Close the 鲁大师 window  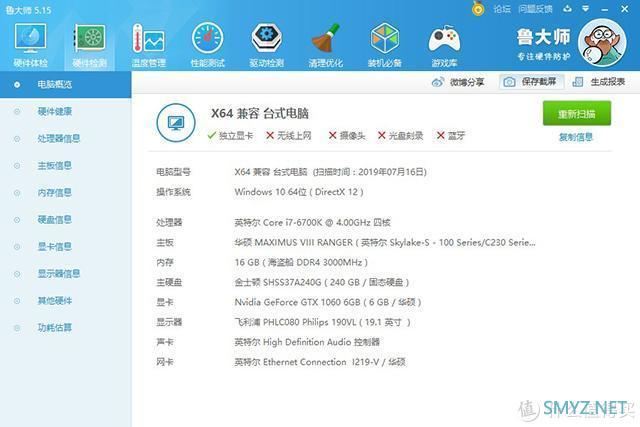click(625, 9)
